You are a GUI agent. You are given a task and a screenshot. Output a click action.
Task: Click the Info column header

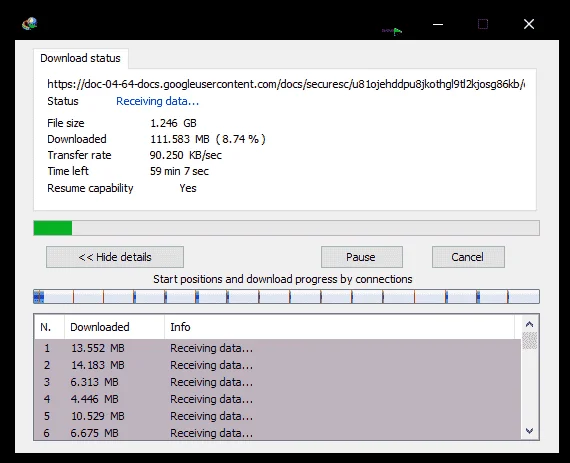(x=340, y=327)
